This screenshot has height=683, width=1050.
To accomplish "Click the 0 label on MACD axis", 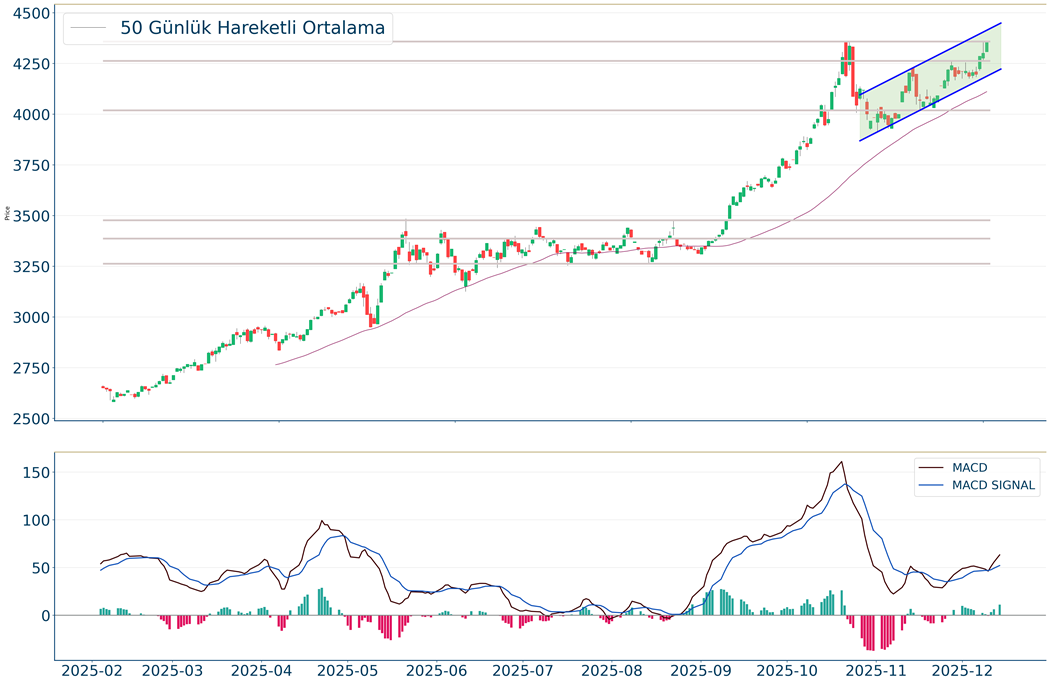I will coord(44,616).
